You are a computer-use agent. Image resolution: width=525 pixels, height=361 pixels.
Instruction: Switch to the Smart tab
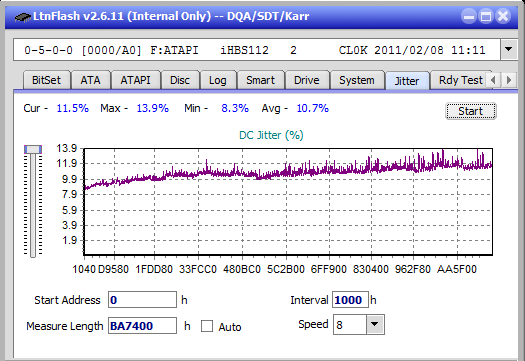(260, 80)
